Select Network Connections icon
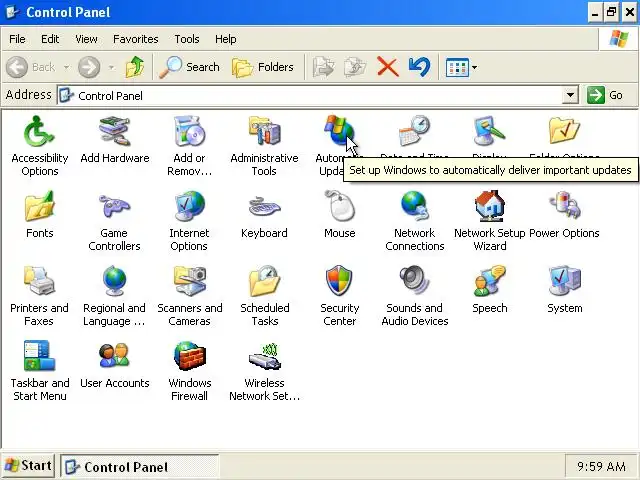640x480 pixels. [x=414, y=206]
